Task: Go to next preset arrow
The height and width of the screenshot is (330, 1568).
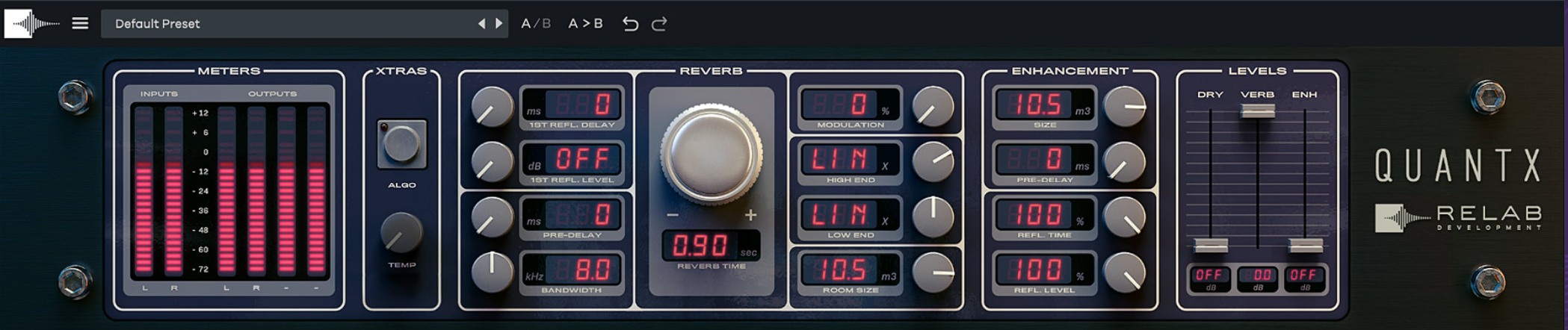Action: point(499,24)
